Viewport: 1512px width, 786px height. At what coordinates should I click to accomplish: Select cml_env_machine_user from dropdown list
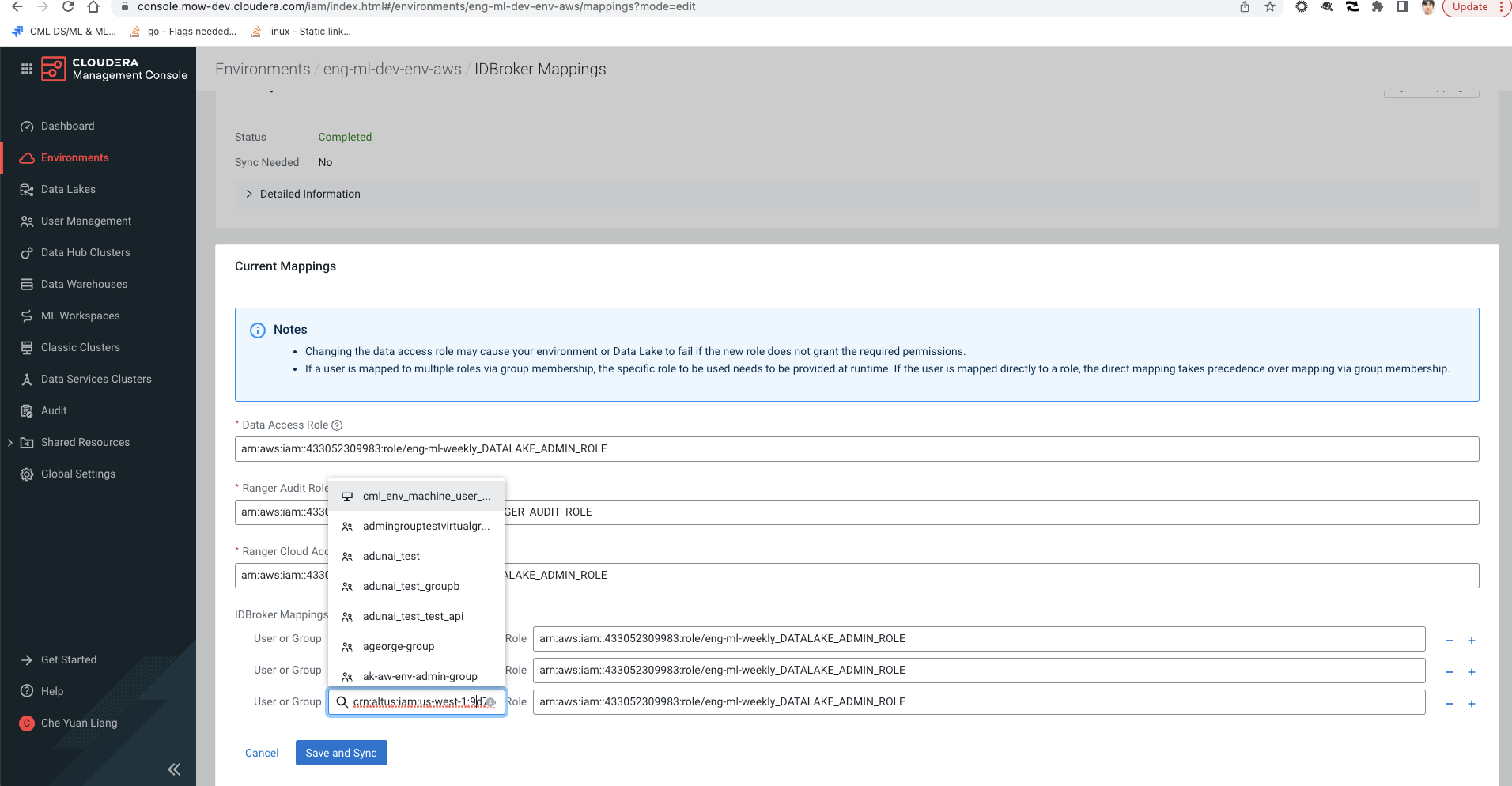point(425,497)
